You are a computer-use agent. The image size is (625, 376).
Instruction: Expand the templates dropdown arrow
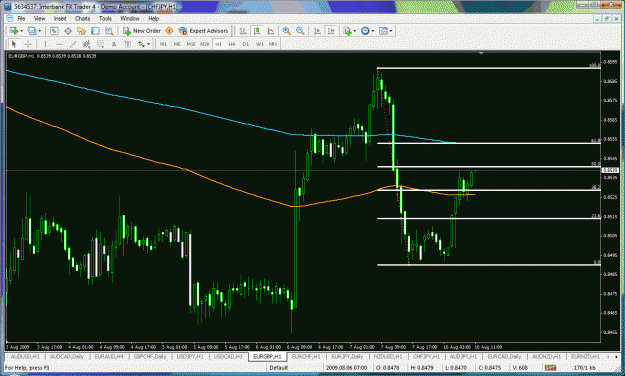click(x=391, y=31)
